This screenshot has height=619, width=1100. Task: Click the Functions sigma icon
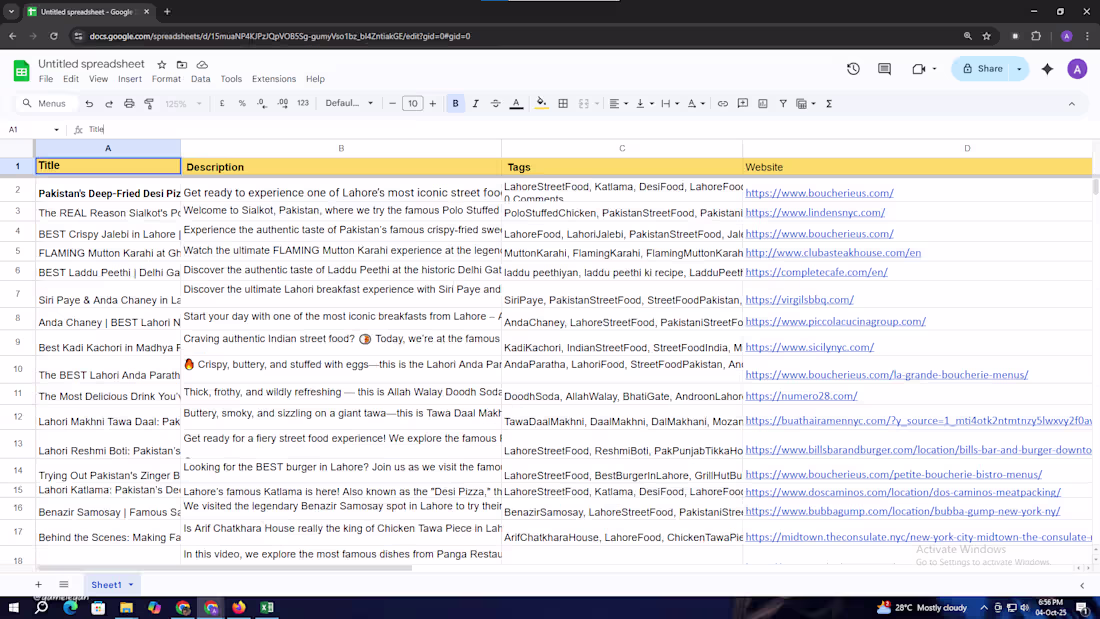click(829, 104)
